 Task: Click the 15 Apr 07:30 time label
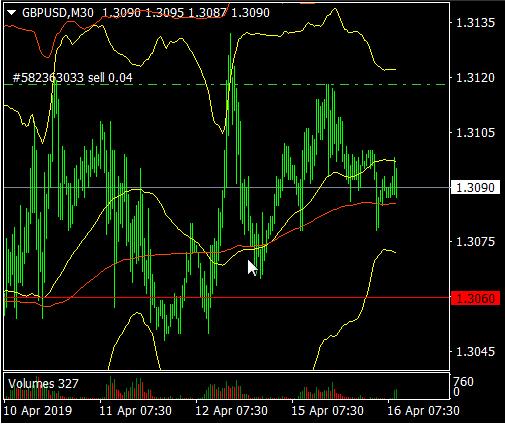(328, 411)
